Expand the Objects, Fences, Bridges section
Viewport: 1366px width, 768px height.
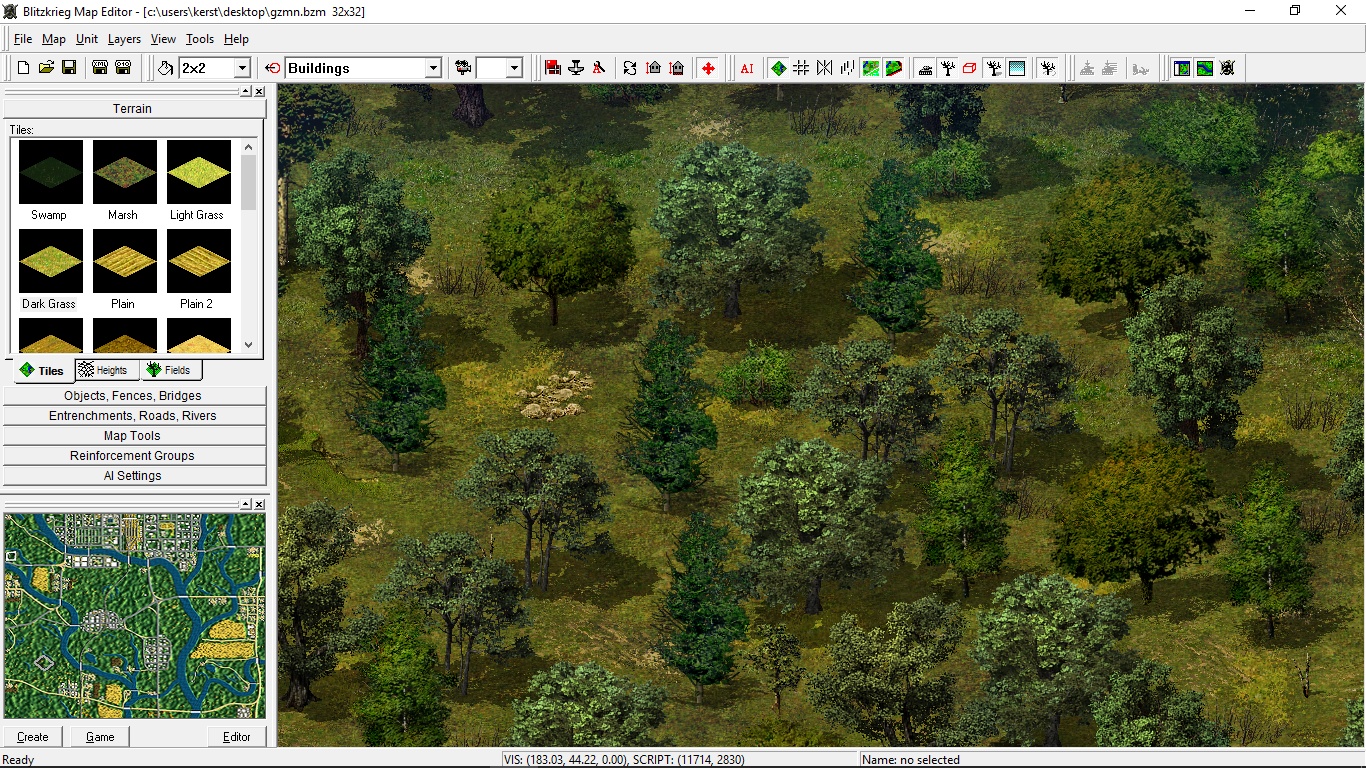pos(134,396)
